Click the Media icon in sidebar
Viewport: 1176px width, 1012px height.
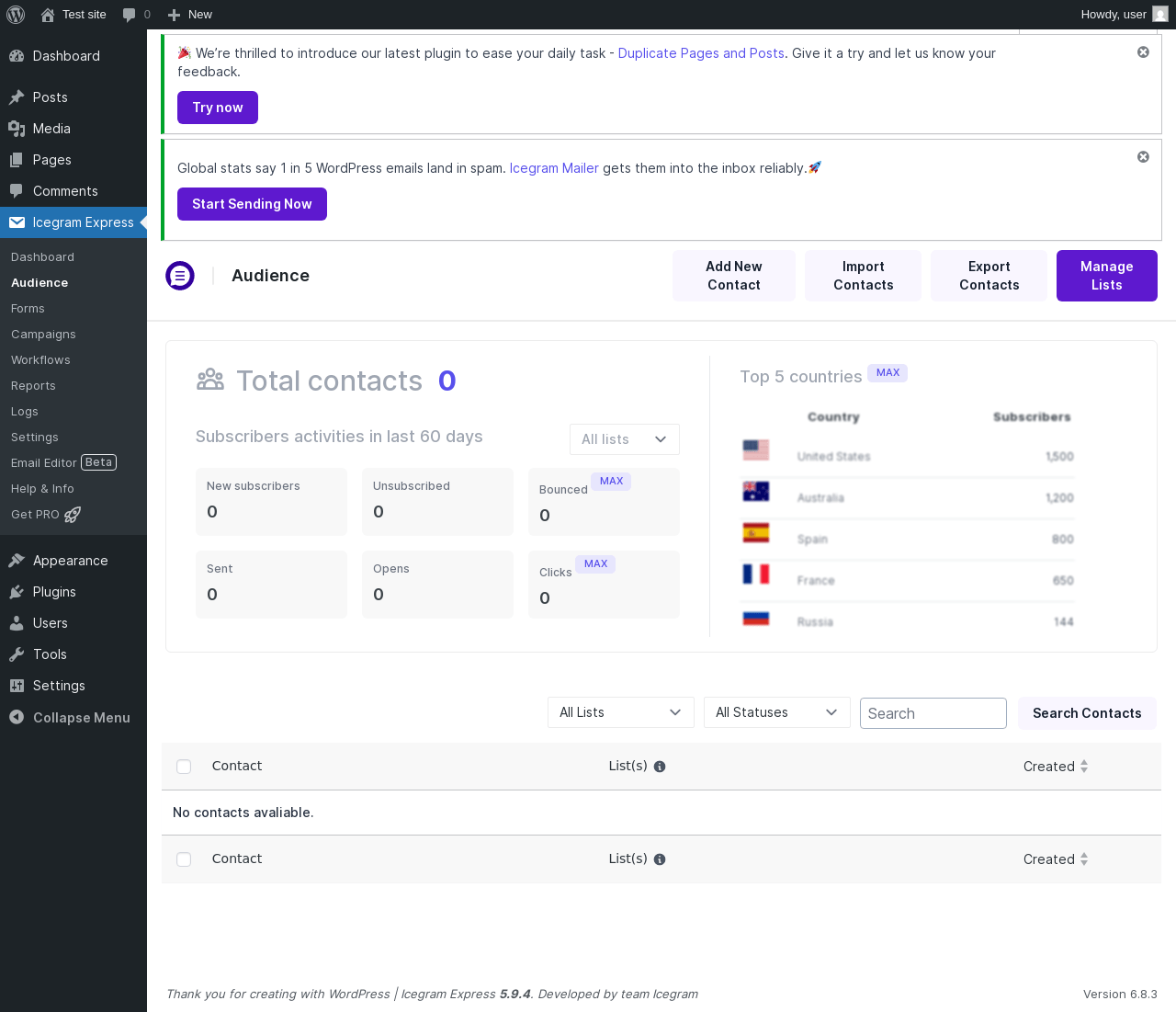(x=17, y=129)
